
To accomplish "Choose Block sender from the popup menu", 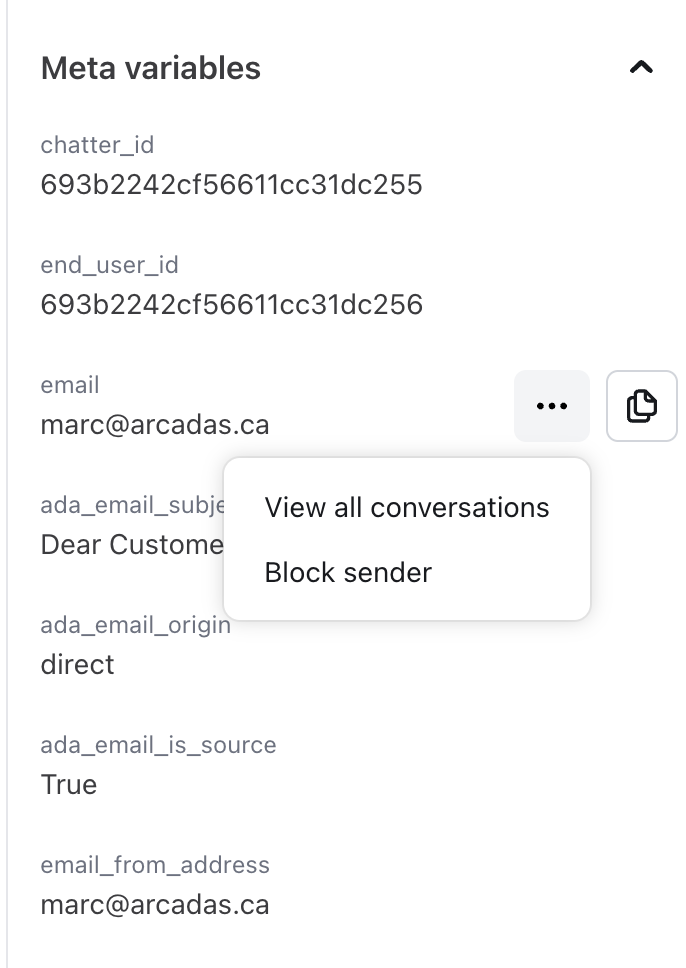I will click(348, 573).
